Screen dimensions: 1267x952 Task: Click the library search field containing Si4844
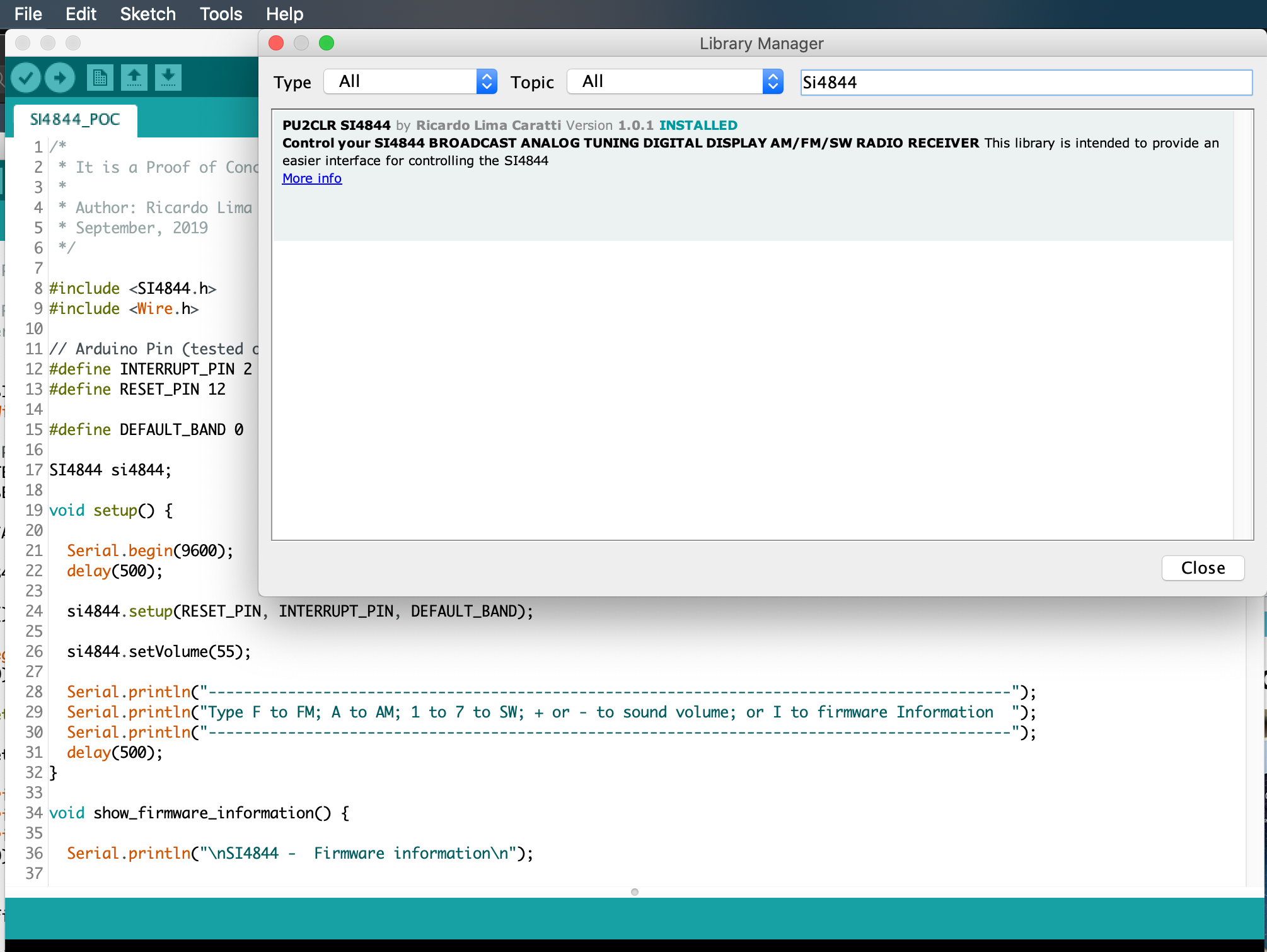pyautogui.click(x=1026, y=83)
